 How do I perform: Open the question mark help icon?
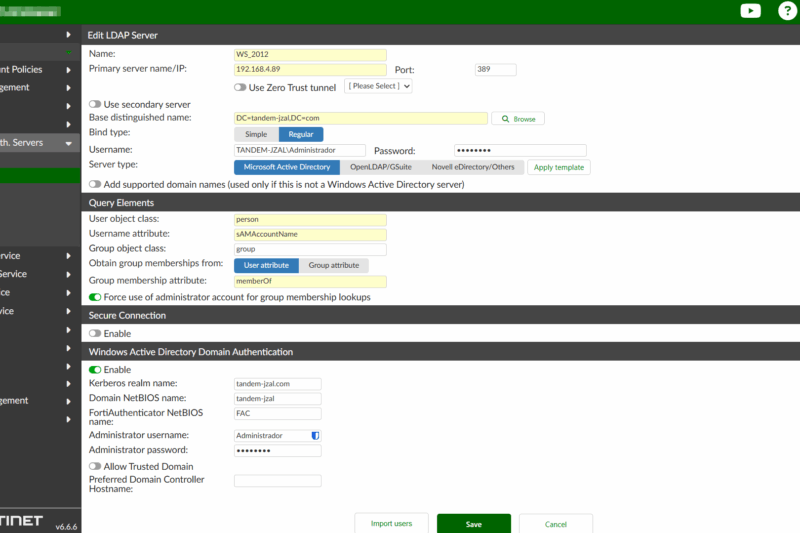coord(787,11)
